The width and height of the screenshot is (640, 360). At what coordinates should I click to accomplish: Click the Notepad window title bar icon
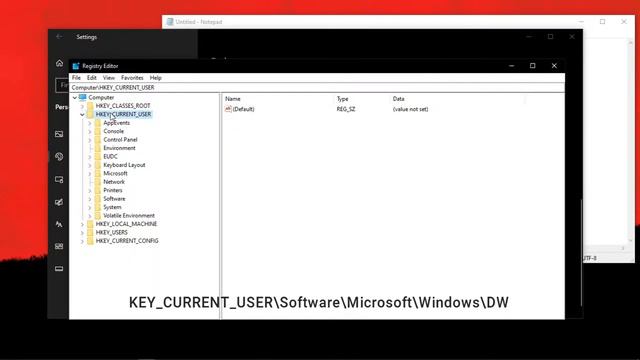click(x=170, y=22)
